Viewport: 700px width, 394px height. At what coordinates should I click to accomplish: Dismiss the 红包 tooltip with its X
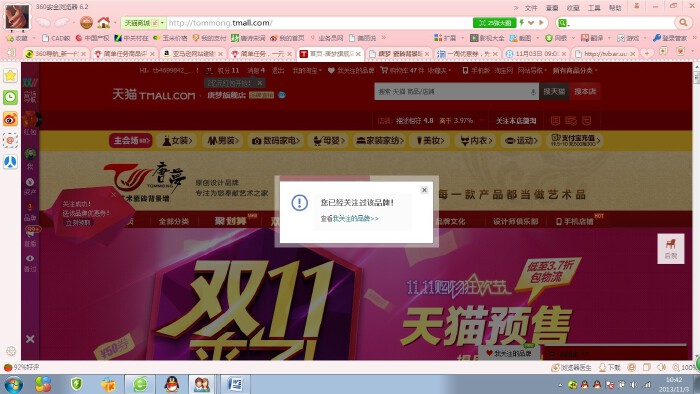[260, 83]
